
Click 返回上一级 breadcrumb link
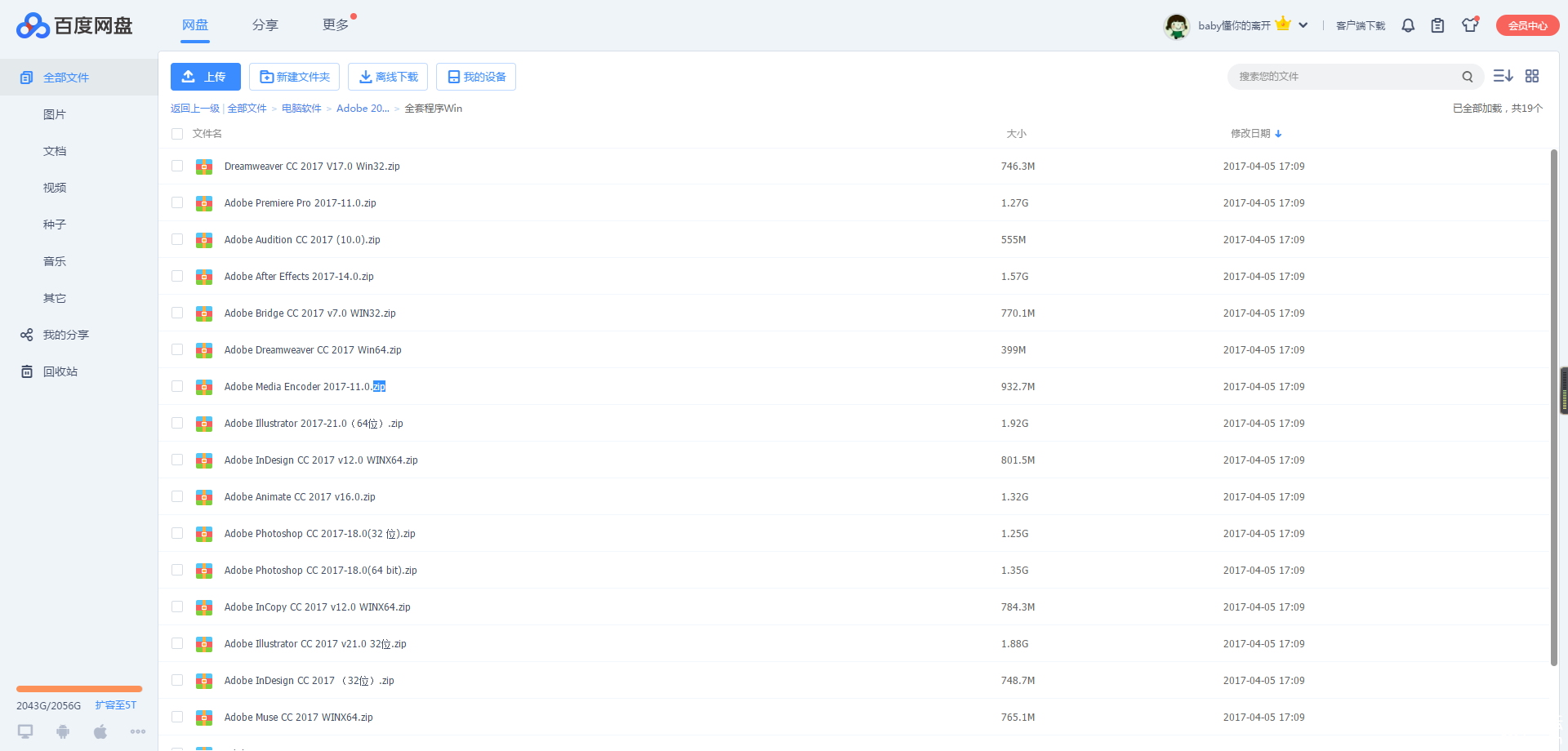[195, 109]
